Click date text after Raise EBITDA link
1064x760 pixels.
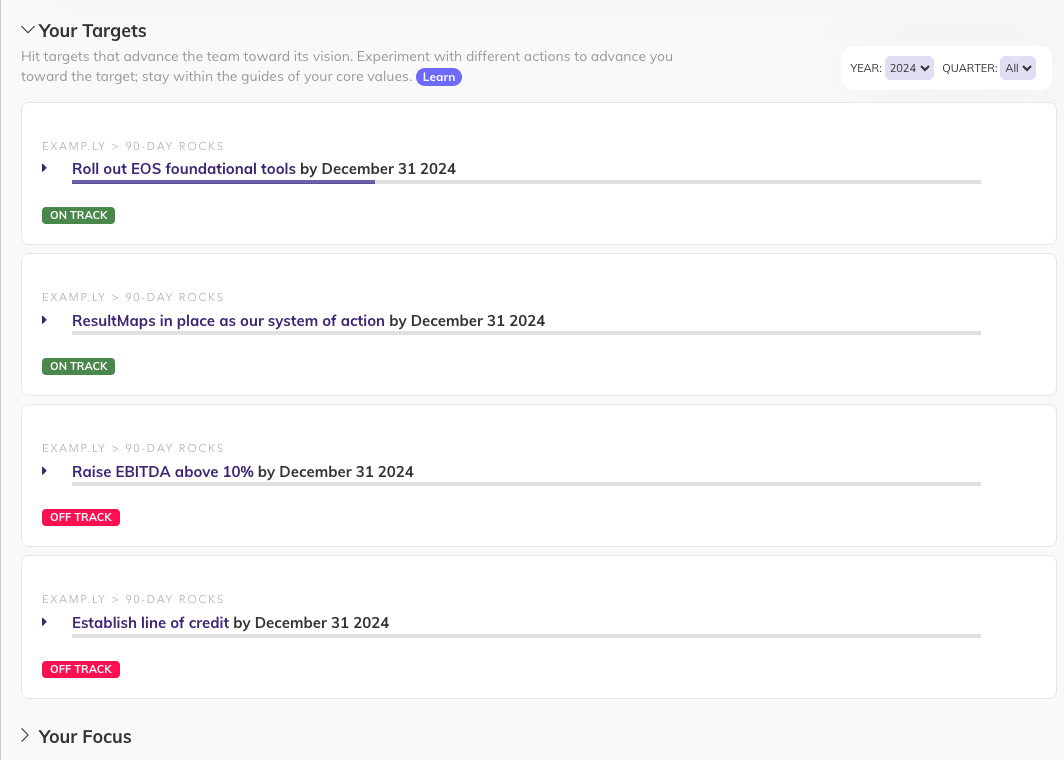pos(336,472)
